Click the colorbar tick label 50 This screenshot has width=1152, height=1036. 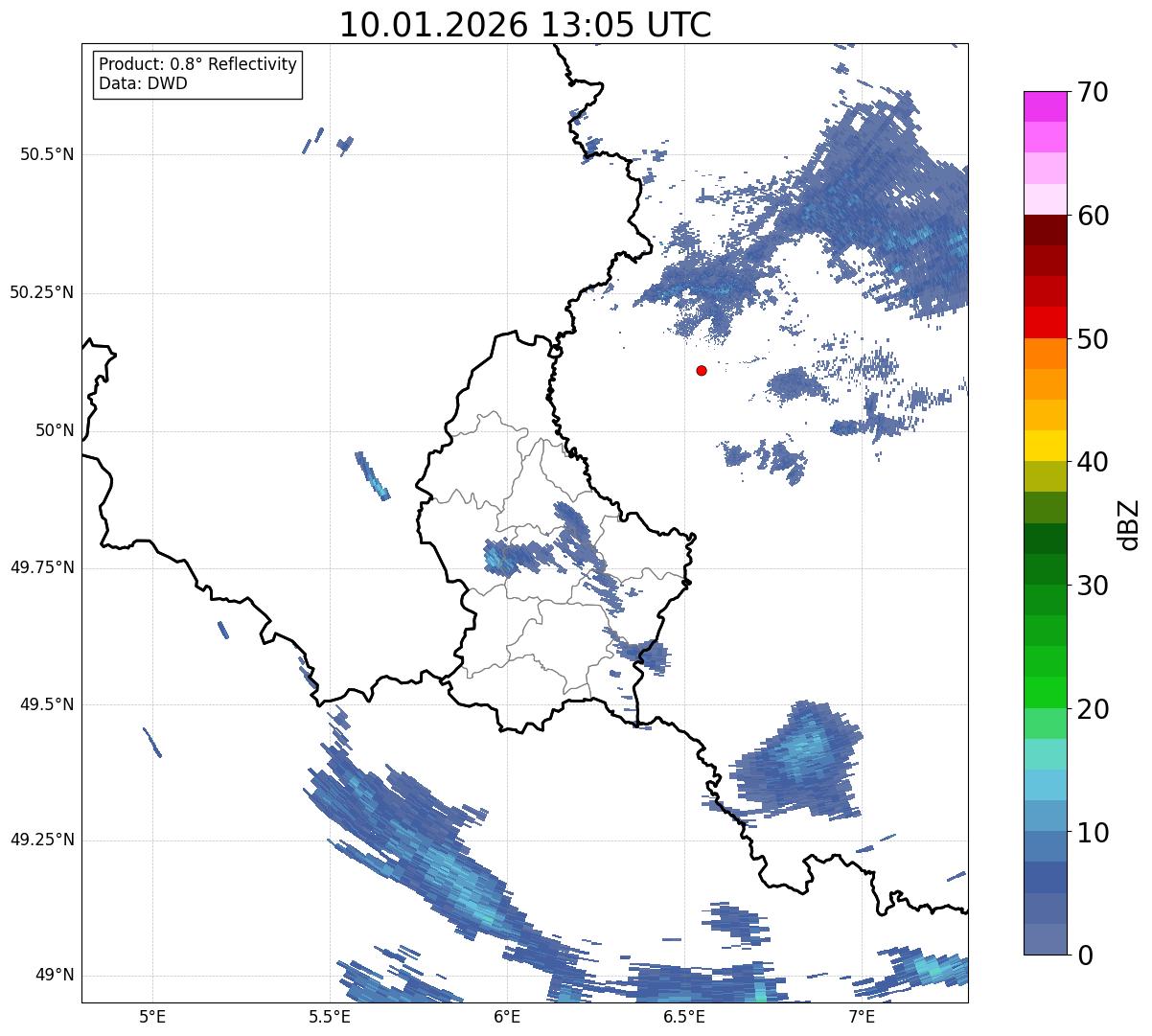[1091, 339]
